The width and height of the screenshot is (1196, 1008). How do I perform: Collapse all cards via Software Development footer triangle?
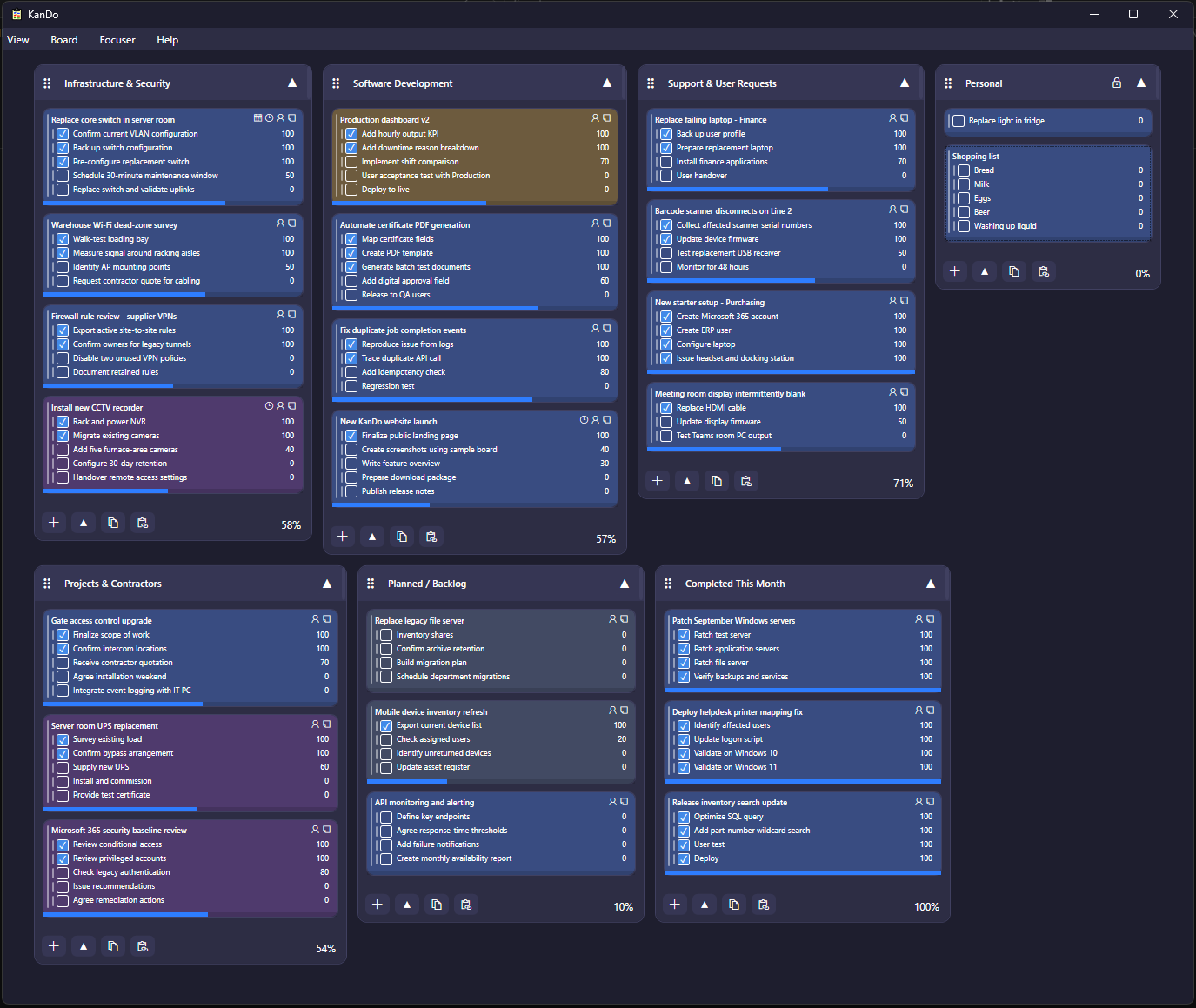pos(372,537)
